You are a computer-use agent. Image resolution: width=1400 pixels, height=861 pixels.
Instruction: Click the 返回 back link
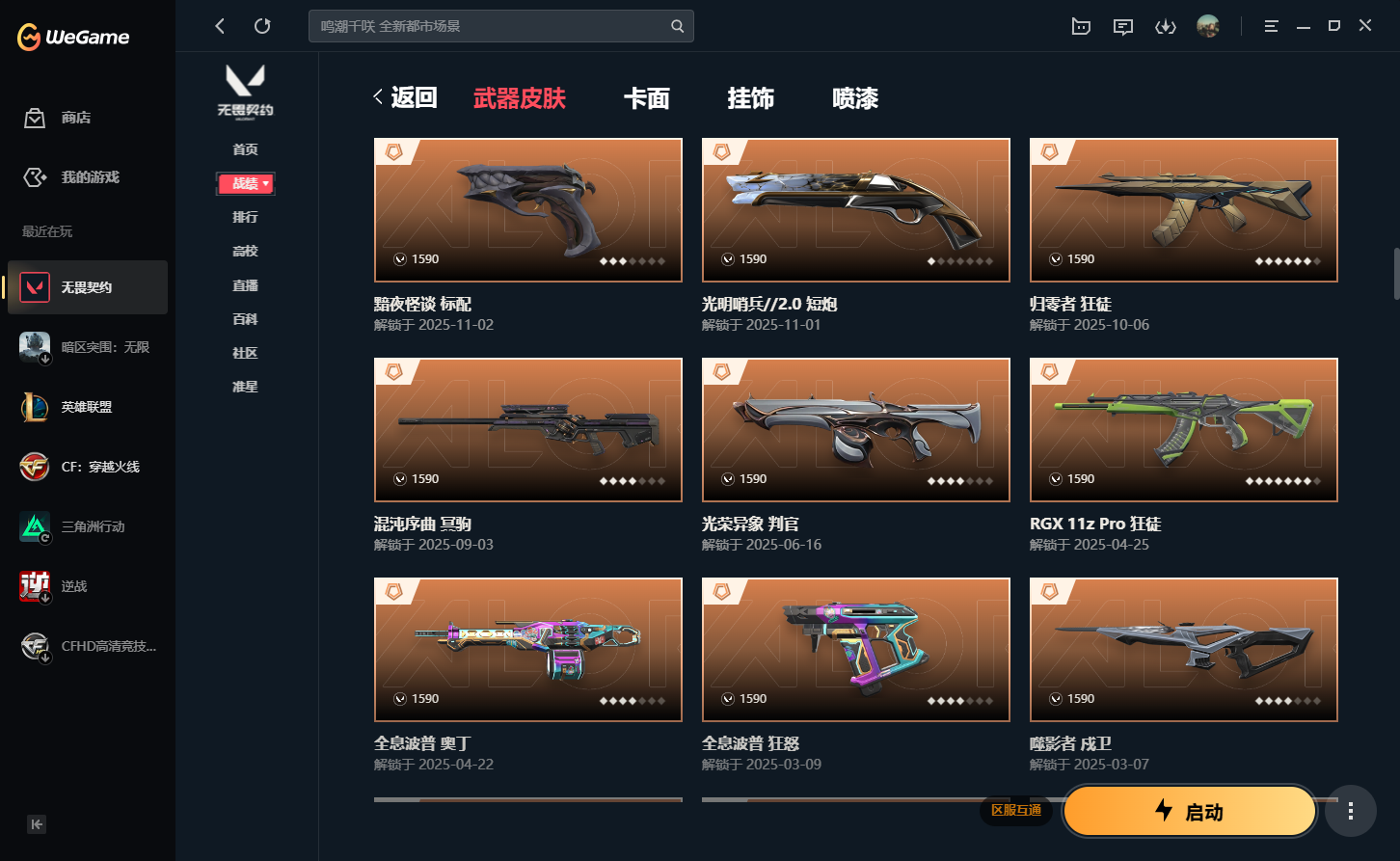[x=405, y=97]
